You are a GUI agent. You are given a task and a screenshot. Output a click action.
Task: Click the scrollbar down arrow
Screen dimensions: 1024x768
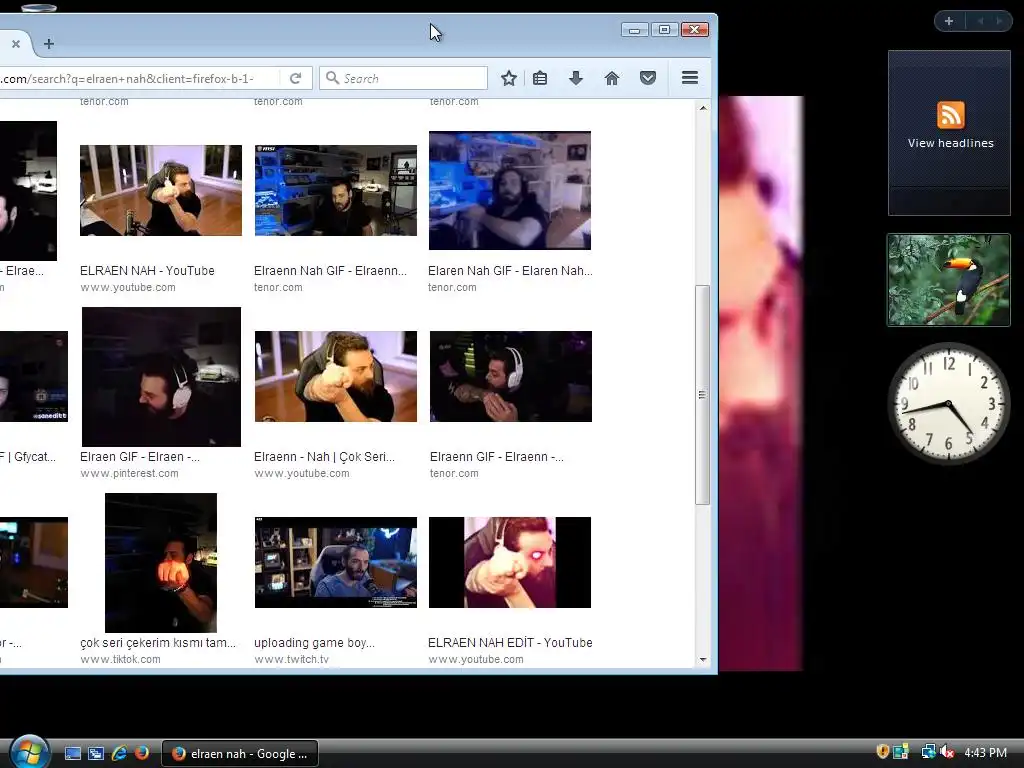(x=703, y=660)
